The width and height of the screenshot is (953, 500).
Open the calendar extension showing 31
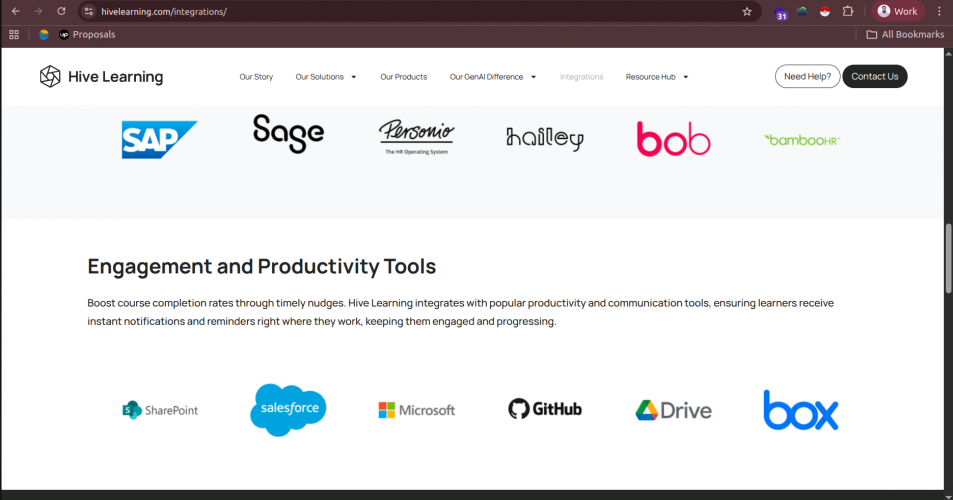(780, 13)
